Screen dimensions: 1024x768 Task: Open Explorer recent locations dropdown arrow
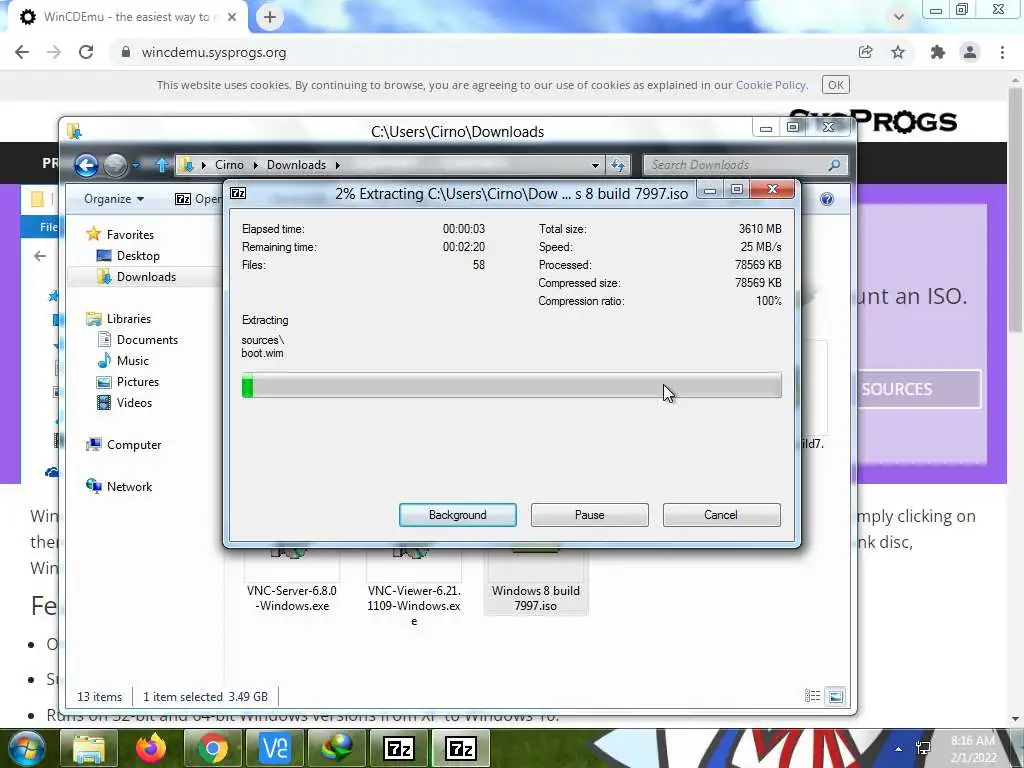click(x=136, y=165)
